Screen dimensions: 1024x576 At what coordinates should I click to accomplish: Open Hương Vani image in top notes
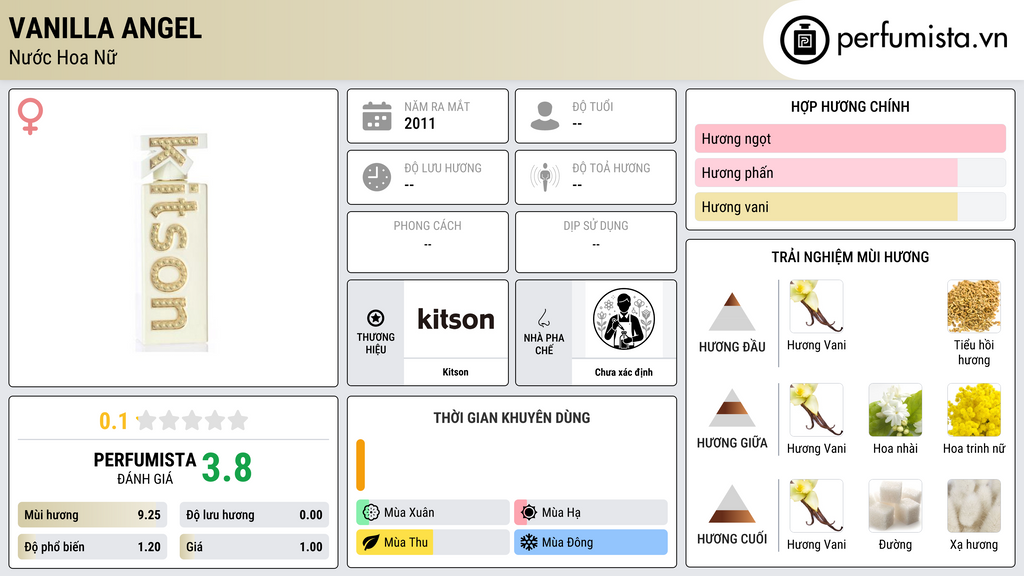coord(816,306)
